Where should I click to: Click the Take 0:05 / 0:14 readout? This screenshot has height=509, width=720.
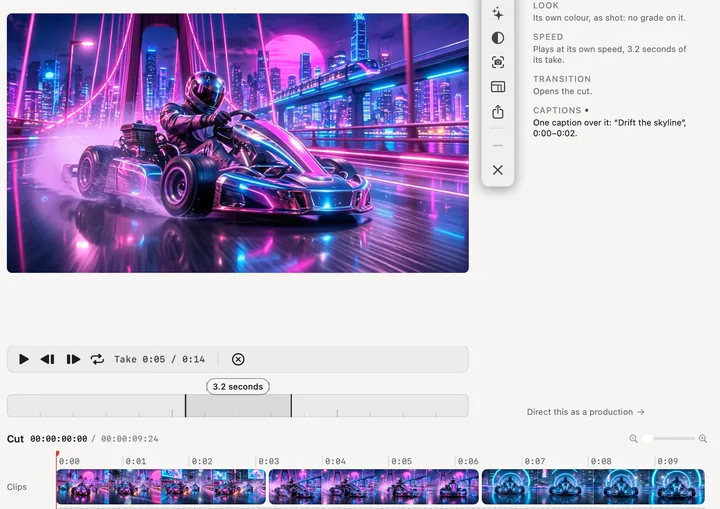(159, 359)
